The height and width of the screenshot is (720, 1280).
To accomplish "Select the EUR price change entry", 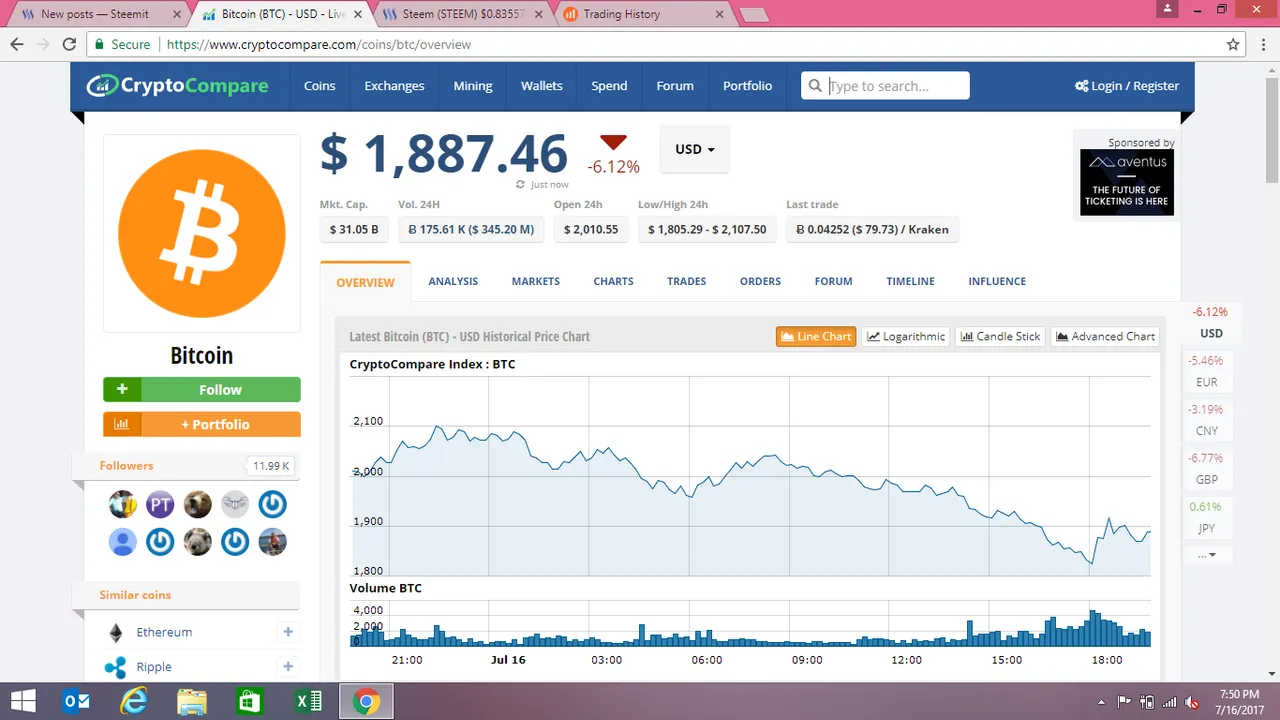I will (1207, 371).
